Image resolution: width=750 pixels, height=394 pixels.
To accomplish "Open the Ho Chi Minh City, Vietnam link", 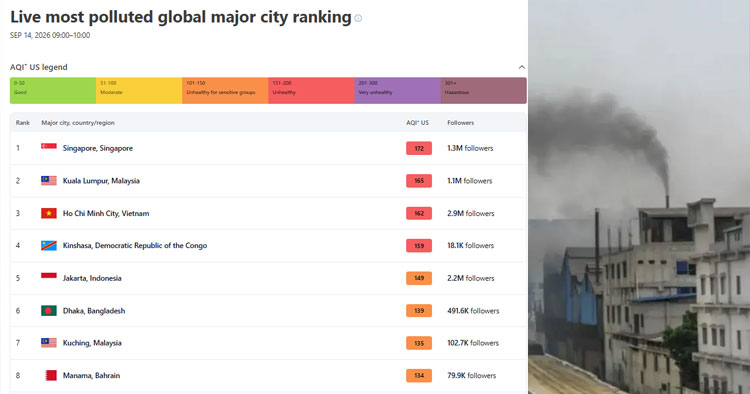I will click(106, 213).
